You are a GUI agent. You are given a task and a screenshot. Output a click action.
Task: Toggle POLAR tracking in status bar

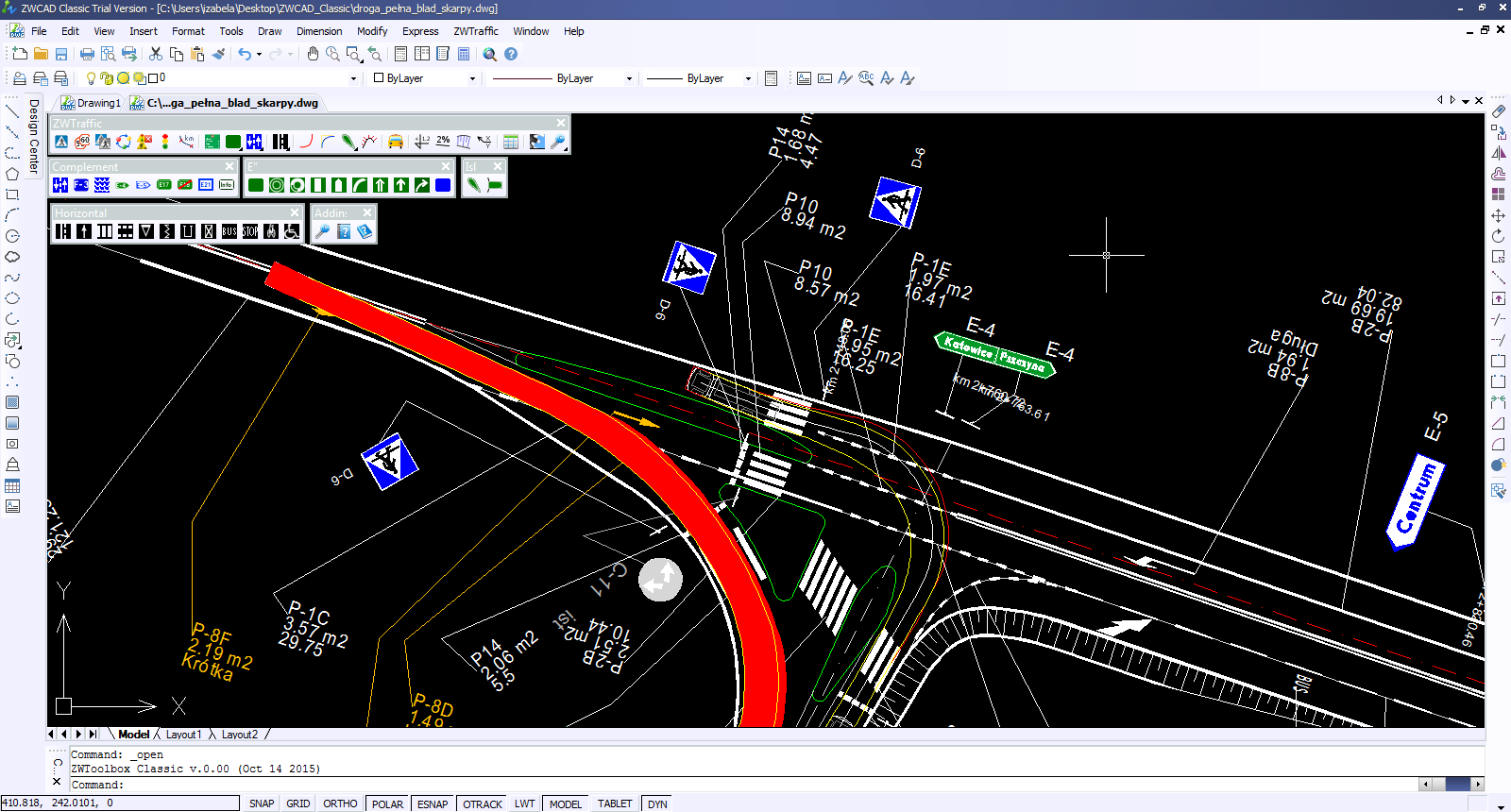(x=387, y=804)
